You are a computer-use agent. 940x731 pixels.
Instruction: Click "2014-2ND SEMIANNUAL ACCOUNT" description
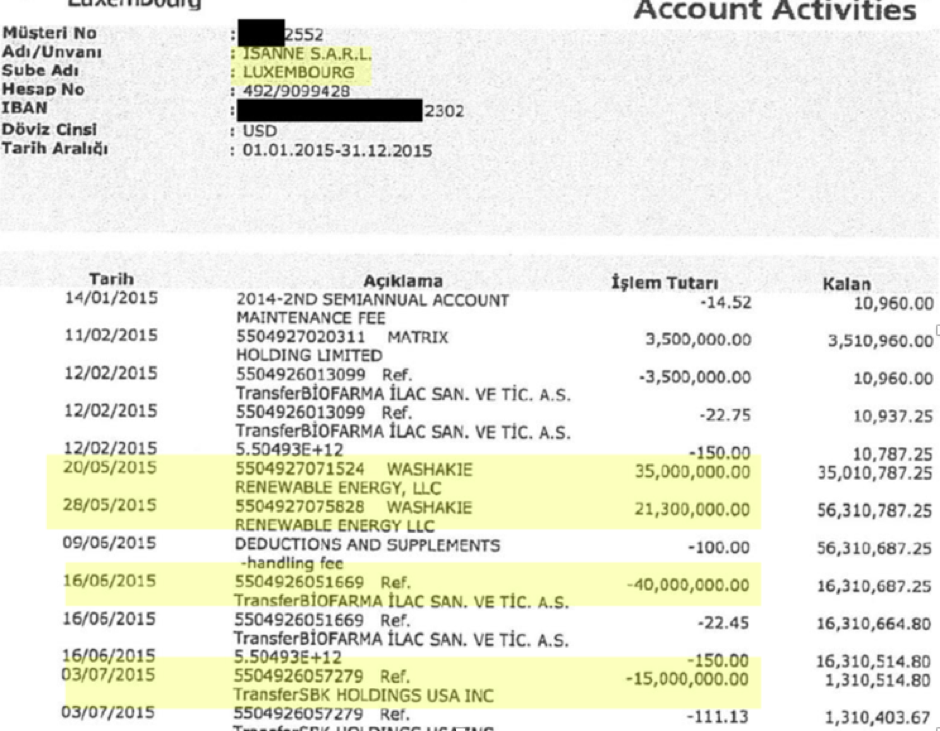click(372, 300)
